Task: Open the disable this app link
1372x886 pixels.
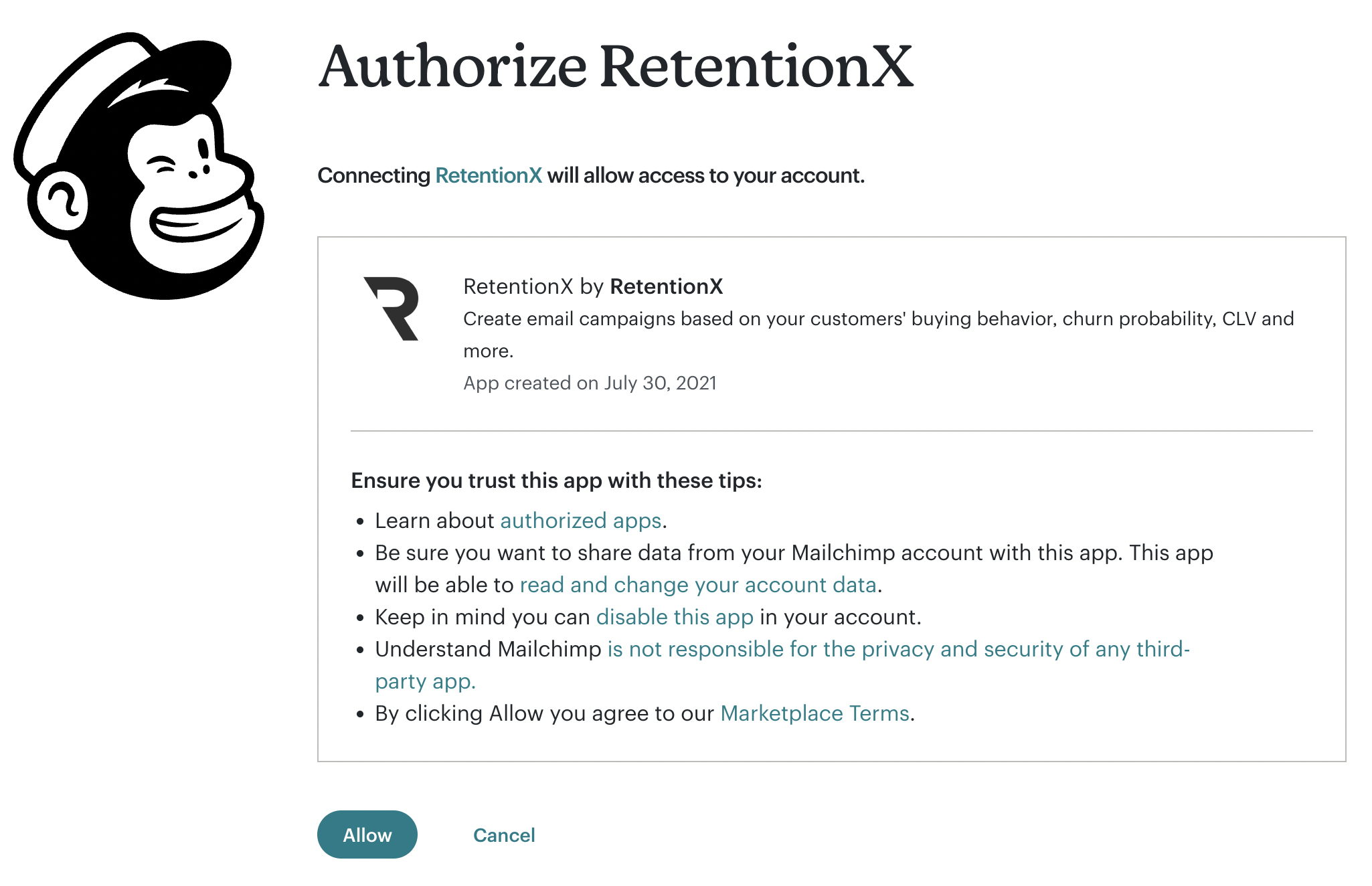Action: (675, 616)
